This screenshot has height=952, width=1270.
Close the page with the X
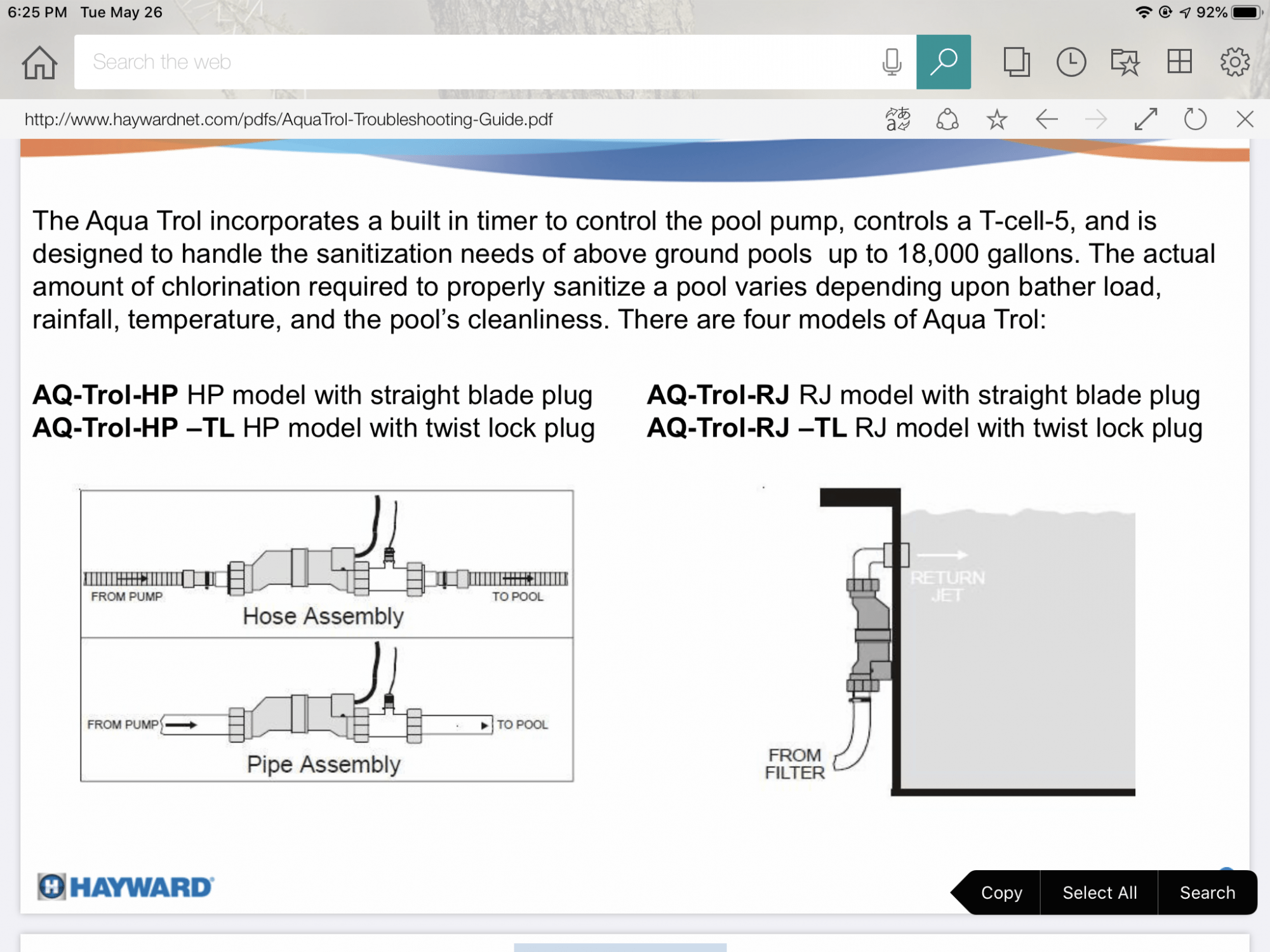pyautogui.click(x=1245, y=119)
